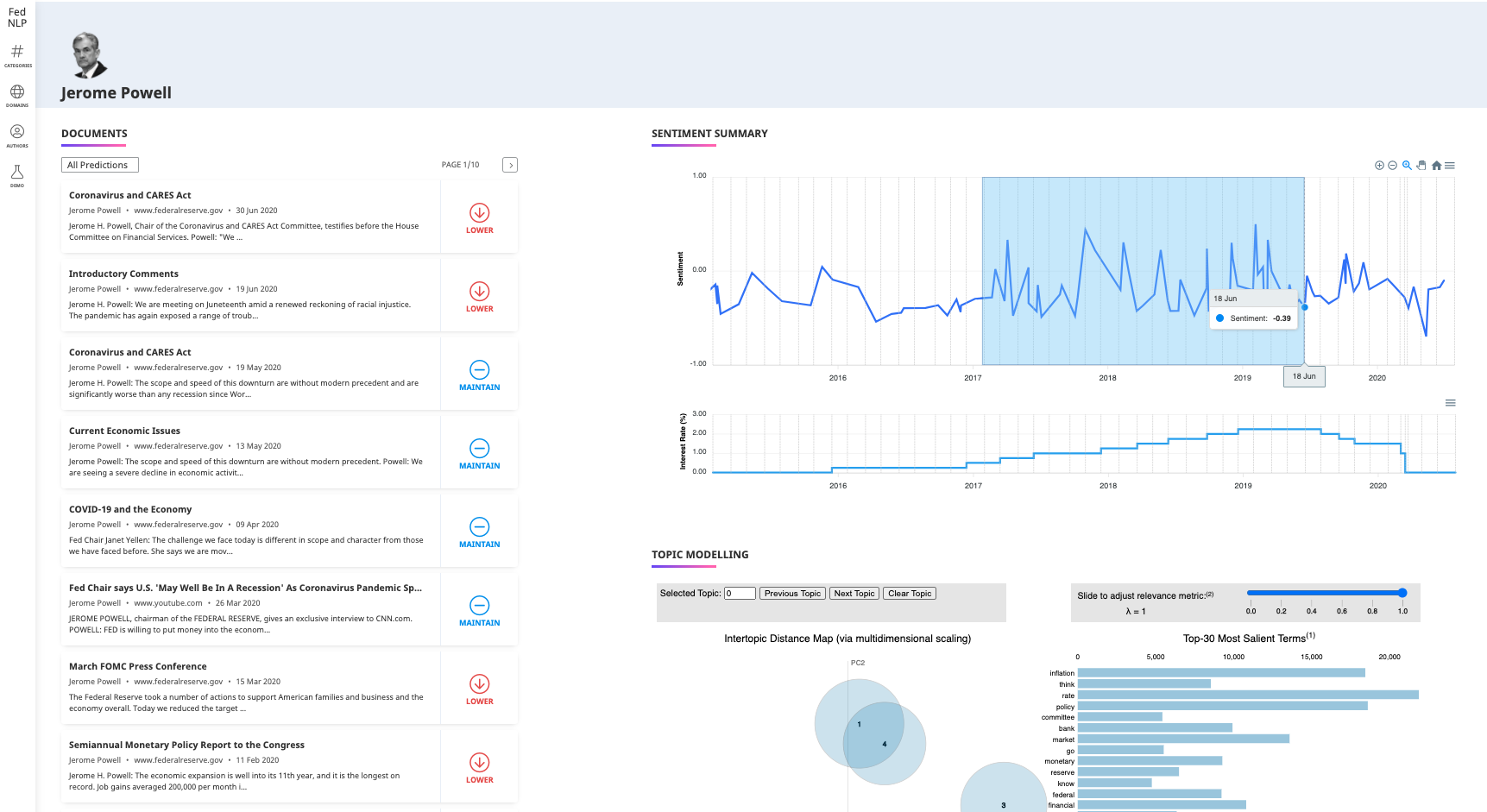Click the 'rate' term bar
The width and height of the screenshot is (1487, 812).
point(1248,695)
